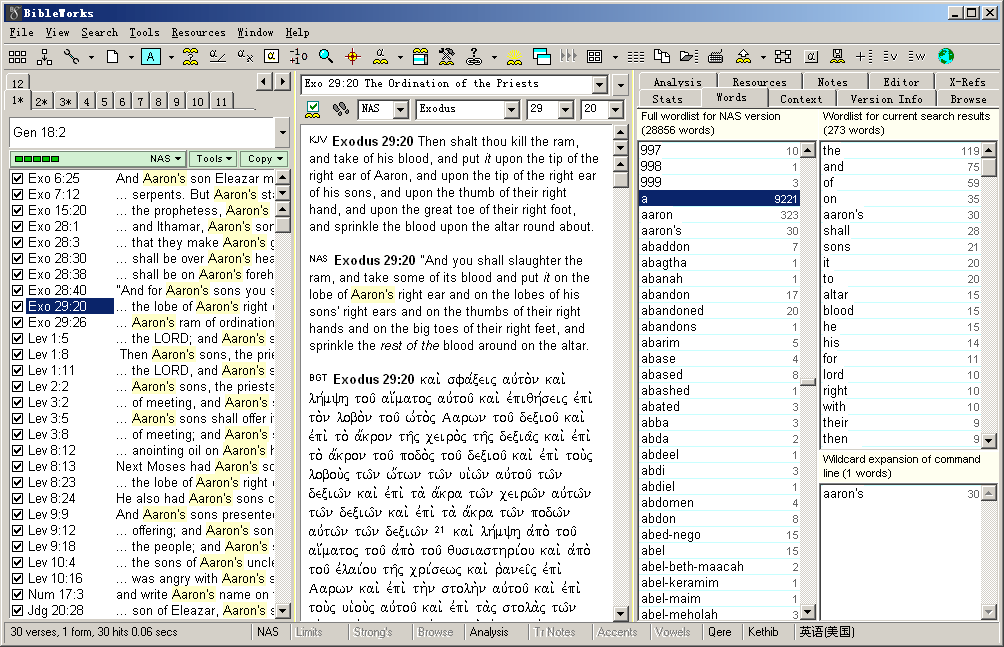Screen dimensions: 1004x647
Task: Click the scrollbar thumb of the full NAS wordlist
Action: pyautogui.click(x=808, y=382)
